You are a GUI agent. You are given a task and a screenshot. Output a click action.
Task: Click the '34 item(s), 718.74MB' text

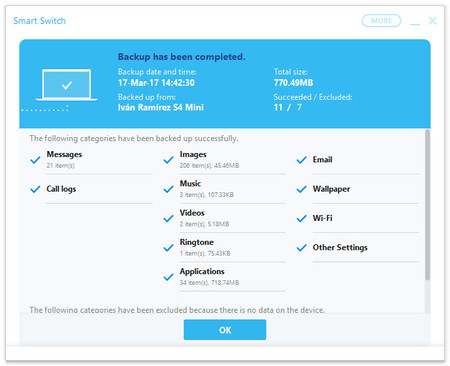(209, 283)
